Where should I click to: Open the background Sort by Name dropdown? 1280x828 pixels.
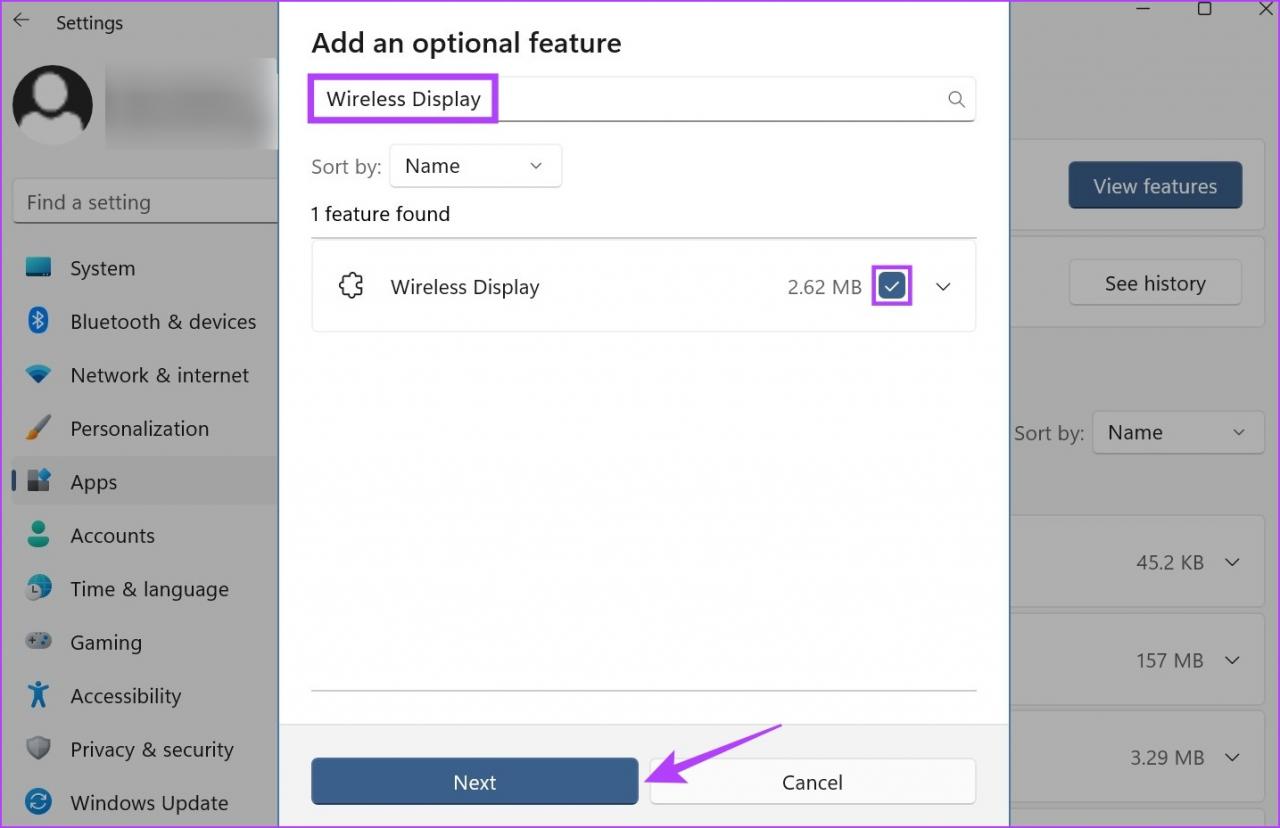point(1177,433)
